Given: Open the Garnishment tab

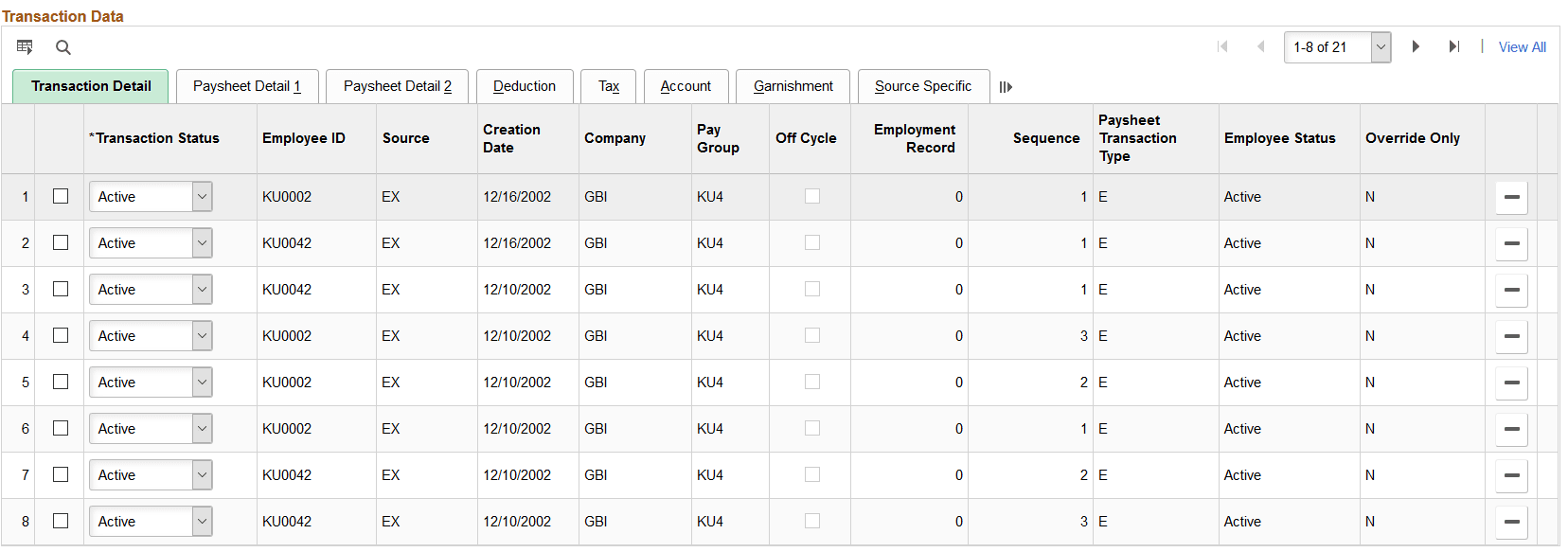Looking at the screenshot, I should (793, 86).
